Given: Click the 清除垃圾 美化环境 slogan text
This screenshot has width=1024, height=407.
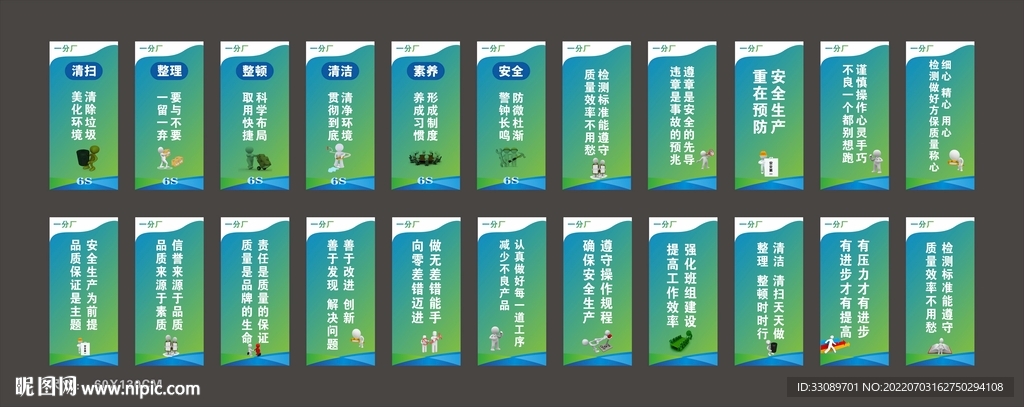Looking at the screenshot, I should pyautogui.click(x=84, y=116).
